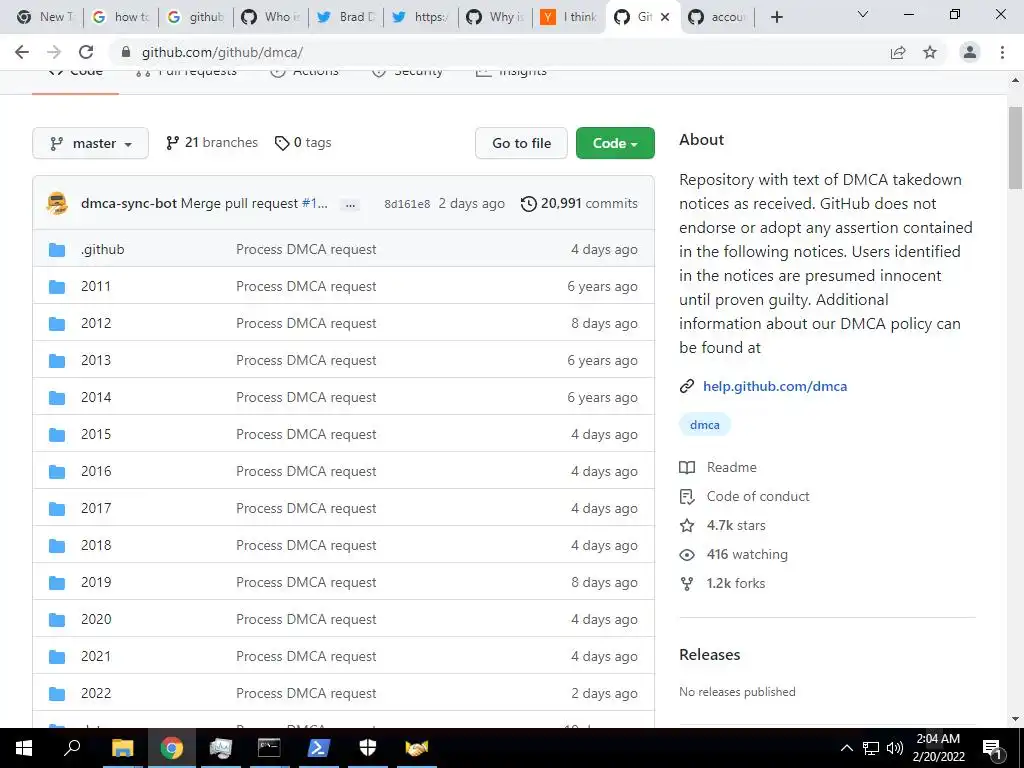Switch to the Code tab

(76, 71)
